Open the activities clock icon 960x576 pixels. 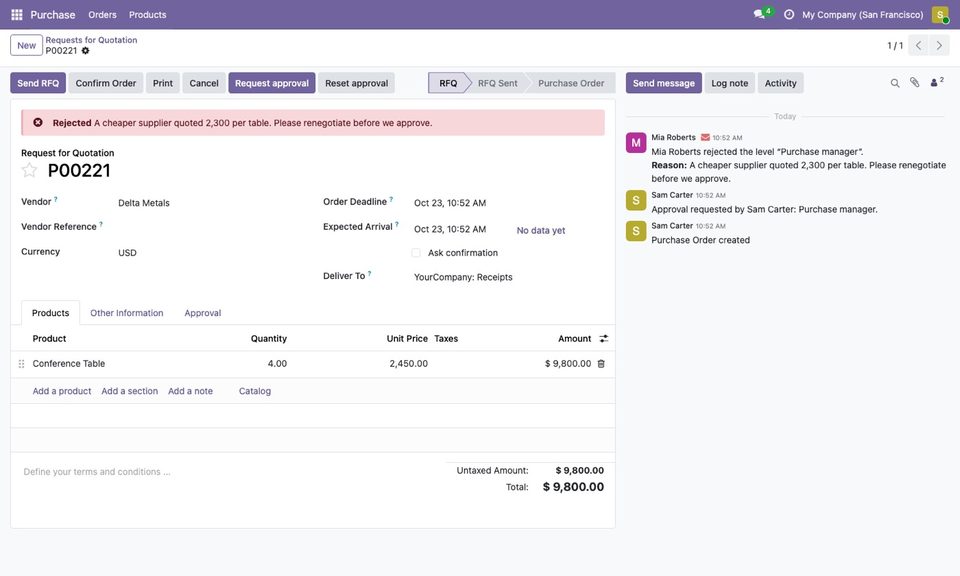coord(789,14)
